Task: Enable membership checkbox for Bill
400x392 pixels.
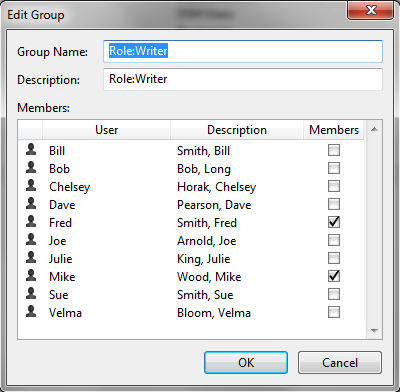Action: point(334,150)
